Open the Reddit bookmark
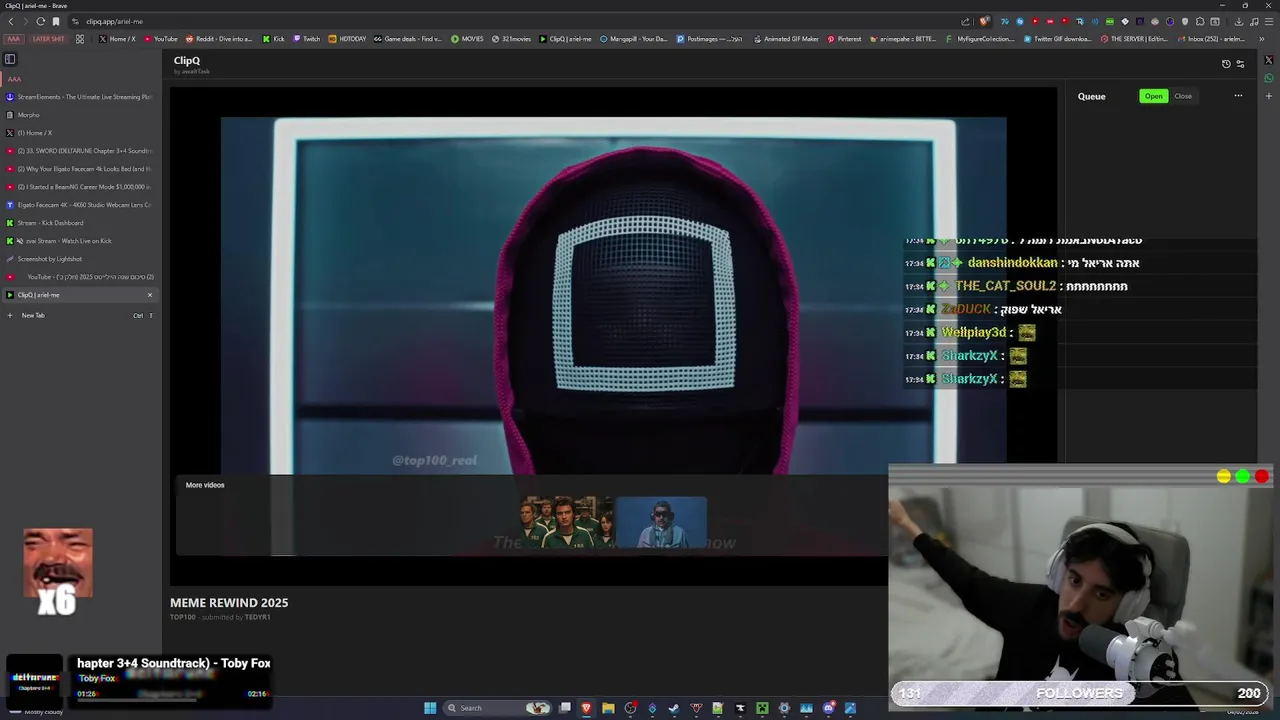The width and height of the screenshot is (1280, 720). pyautogui.click(x=219, y=39)
